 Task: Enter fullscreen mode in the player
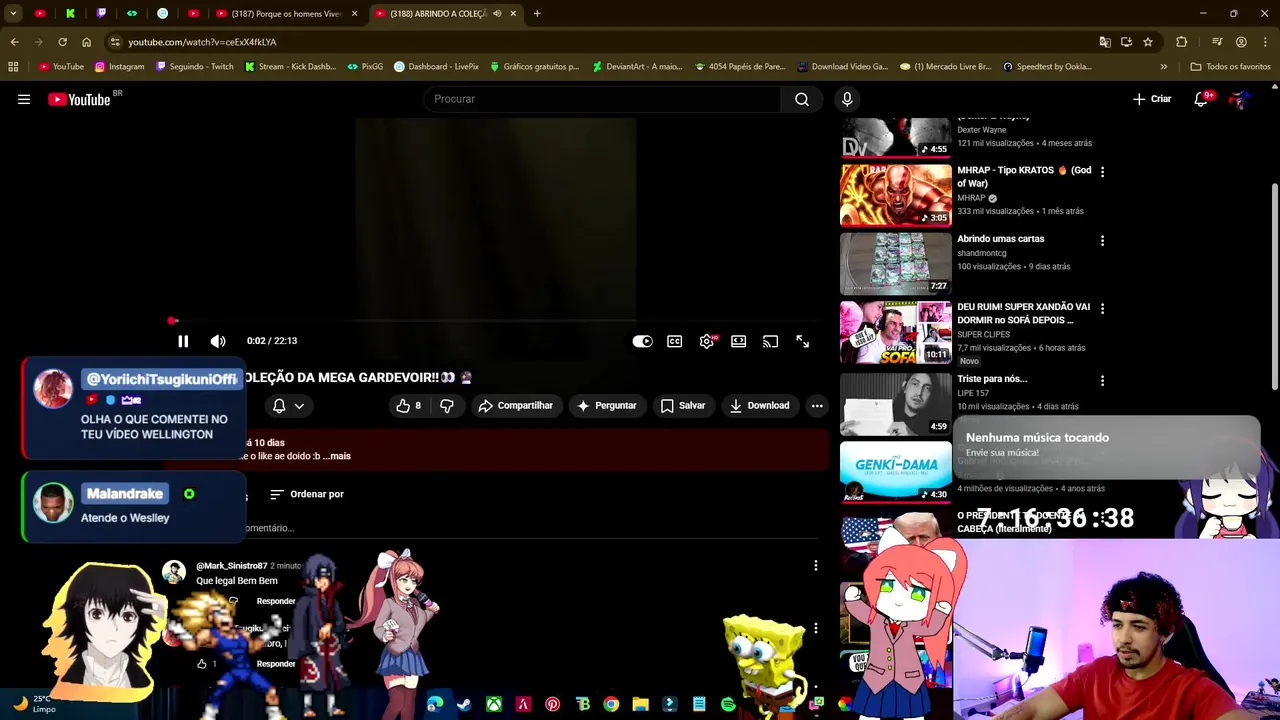802,341
